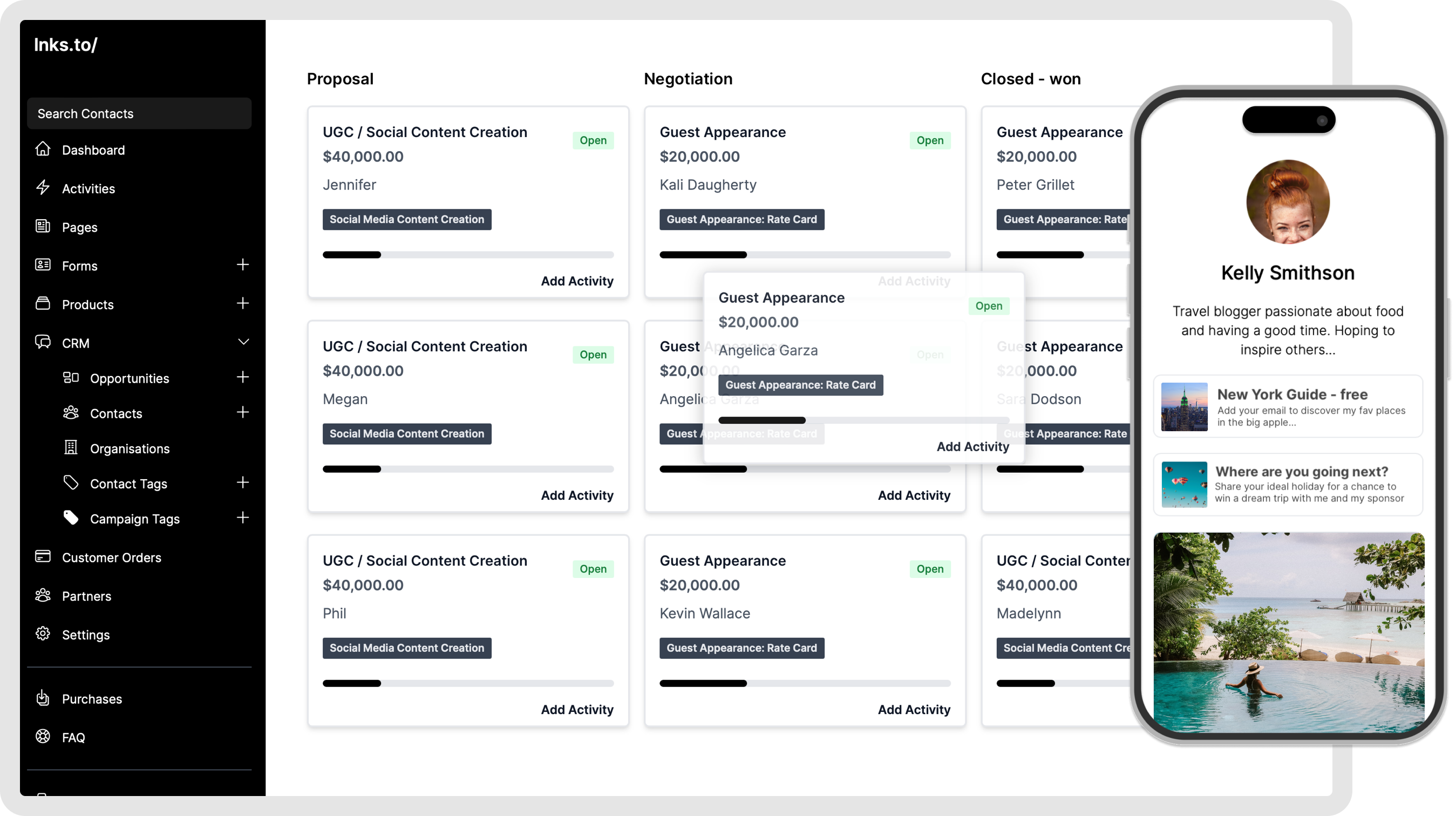The height and width of the screenshot is (816, 1456).
Task: Select the Campaign Tags menu item
Action: coord(134,519)
